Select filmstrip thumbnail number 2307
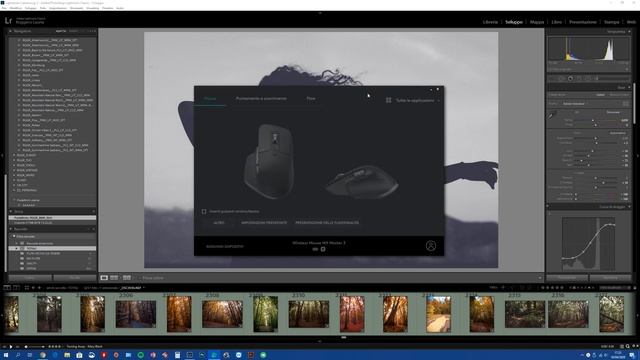The image size is (640, 360). click(x=179, y=314)
